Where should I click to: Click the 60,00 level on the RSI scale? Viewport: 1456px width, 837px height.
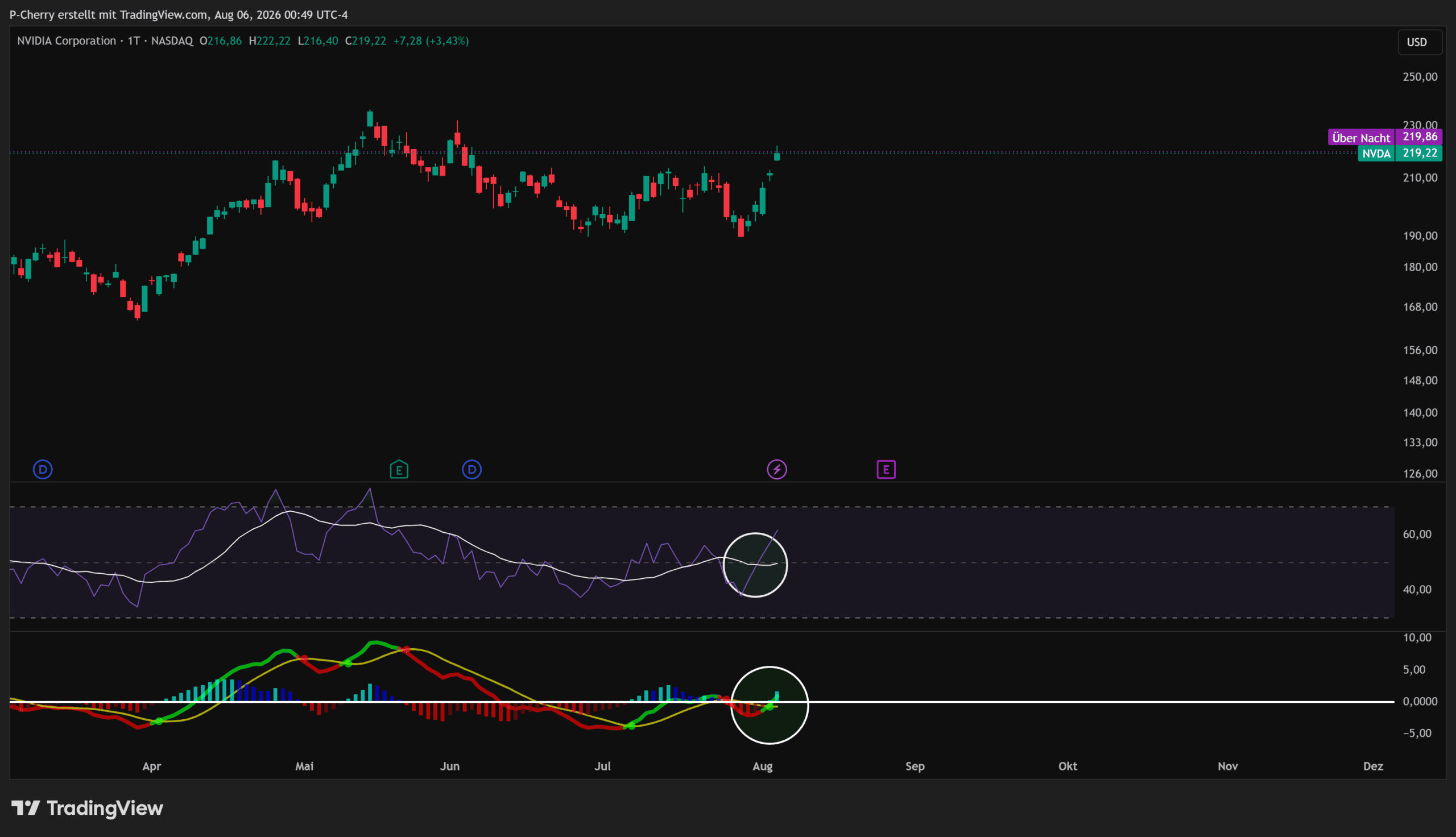(1417, 534)
